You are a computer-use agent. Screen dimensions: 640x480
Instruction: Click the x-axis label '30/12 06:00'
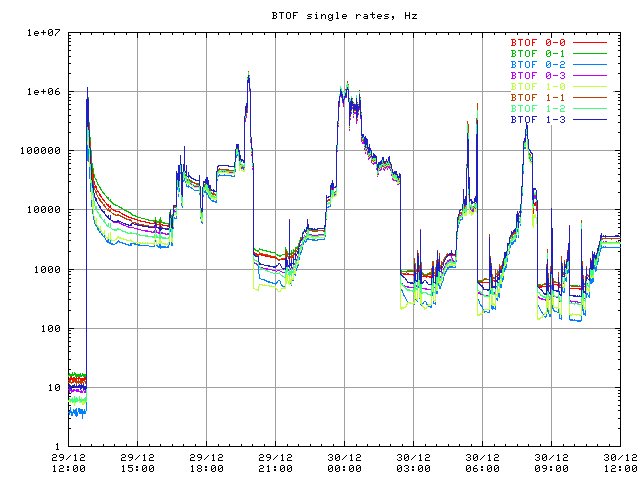[482, 463]
